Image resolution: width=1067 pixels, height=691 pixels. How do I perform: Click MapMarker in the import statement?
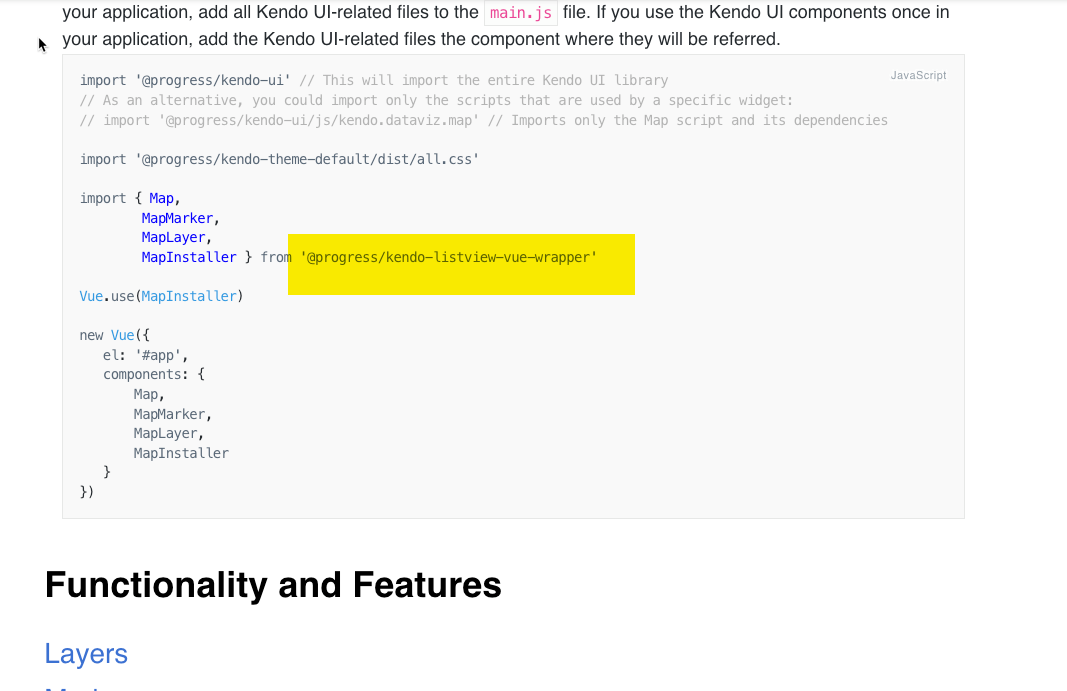(180, 218)
